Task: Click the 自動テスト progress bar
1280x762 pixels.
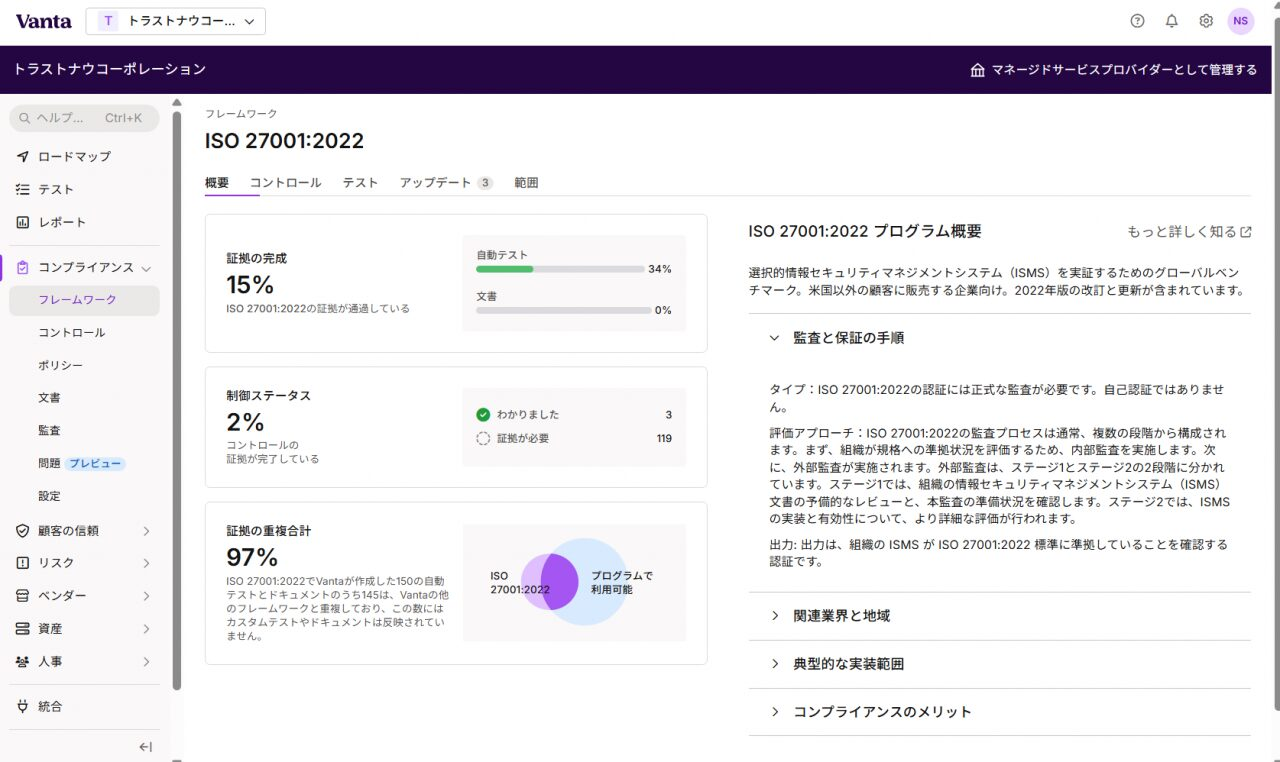Action: tap(560, 269)
